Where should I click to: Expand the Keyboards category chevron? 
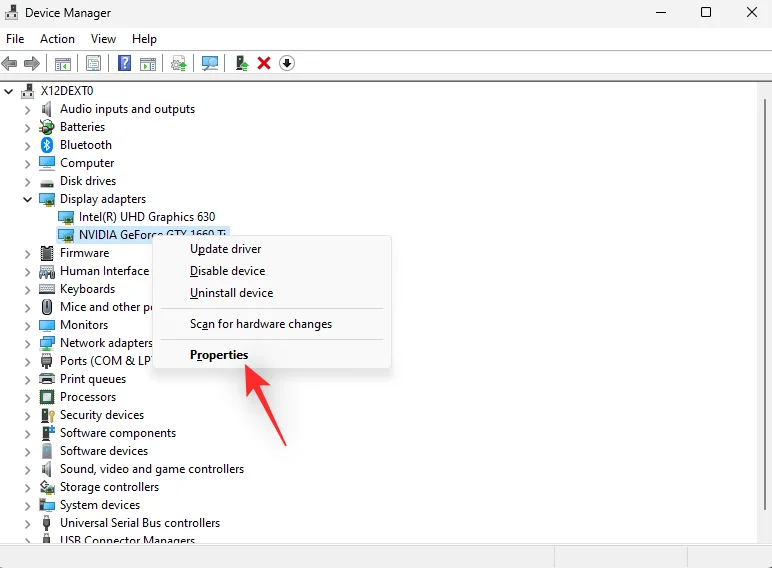click(x=28, y=289)
